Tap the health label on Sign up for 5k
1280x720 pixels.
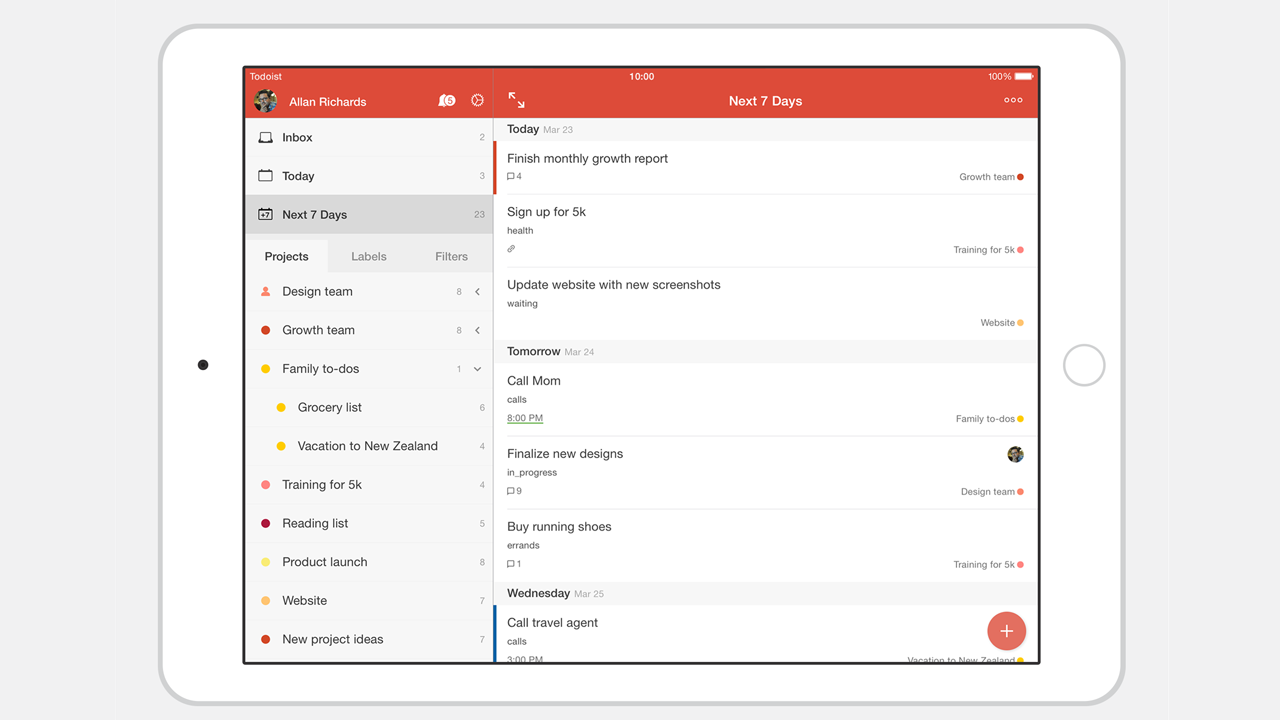520,231
